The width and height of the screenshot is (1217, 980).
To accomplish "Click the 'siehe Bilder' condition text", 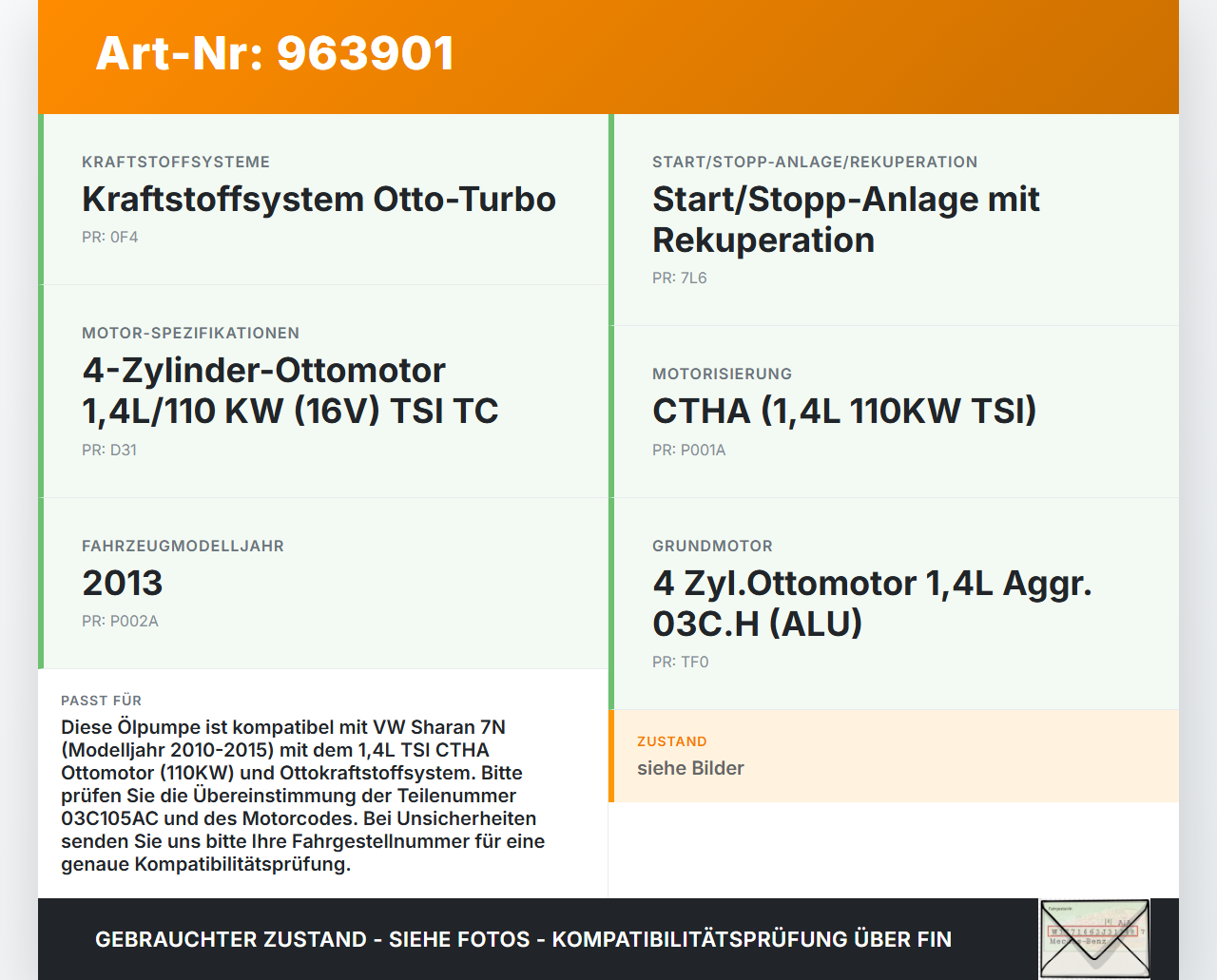I will click(690, 768).
